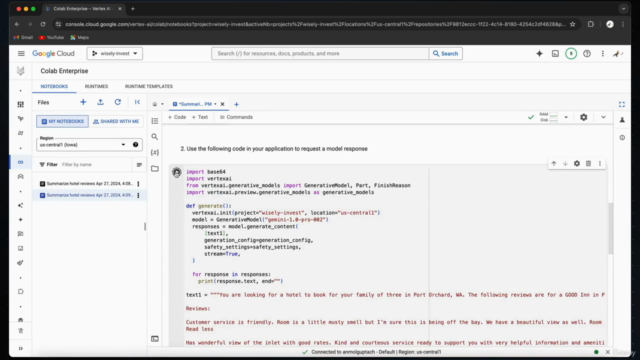Open the terminal panel icon at bottom-left of notebook
The image size is (640, 360).
155,339
